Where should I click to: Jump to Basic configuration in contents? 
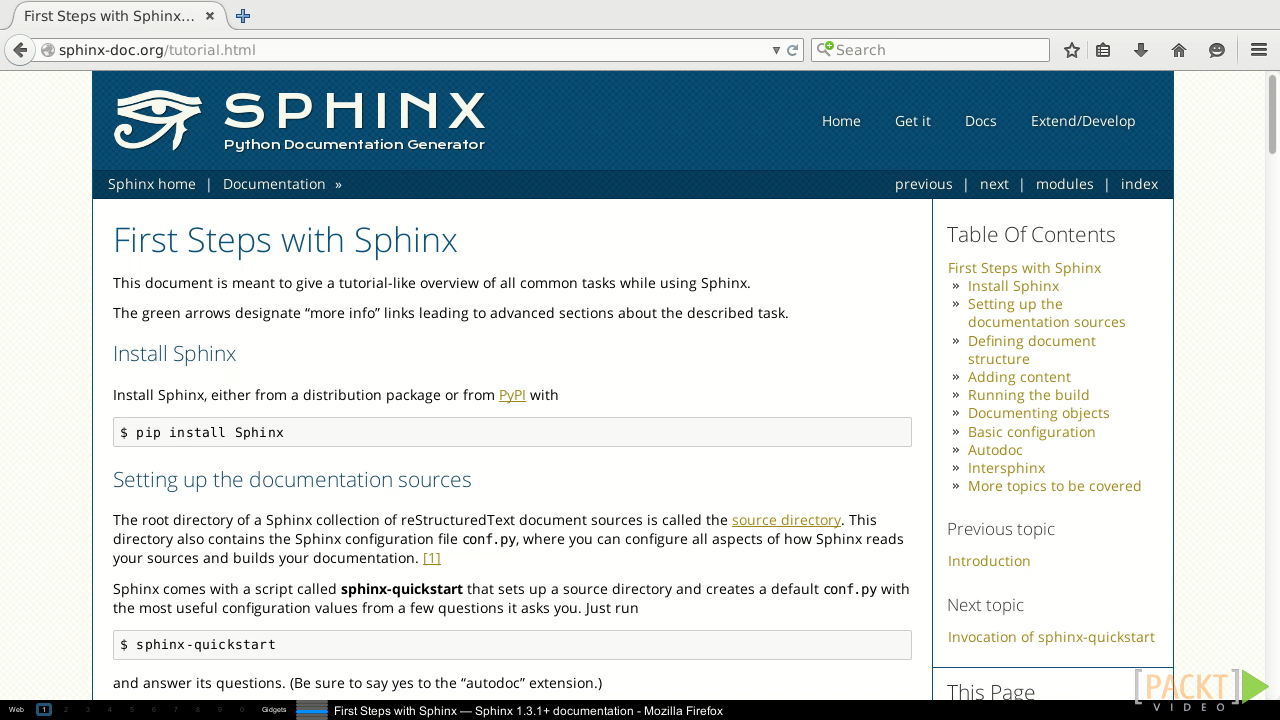1031,432
